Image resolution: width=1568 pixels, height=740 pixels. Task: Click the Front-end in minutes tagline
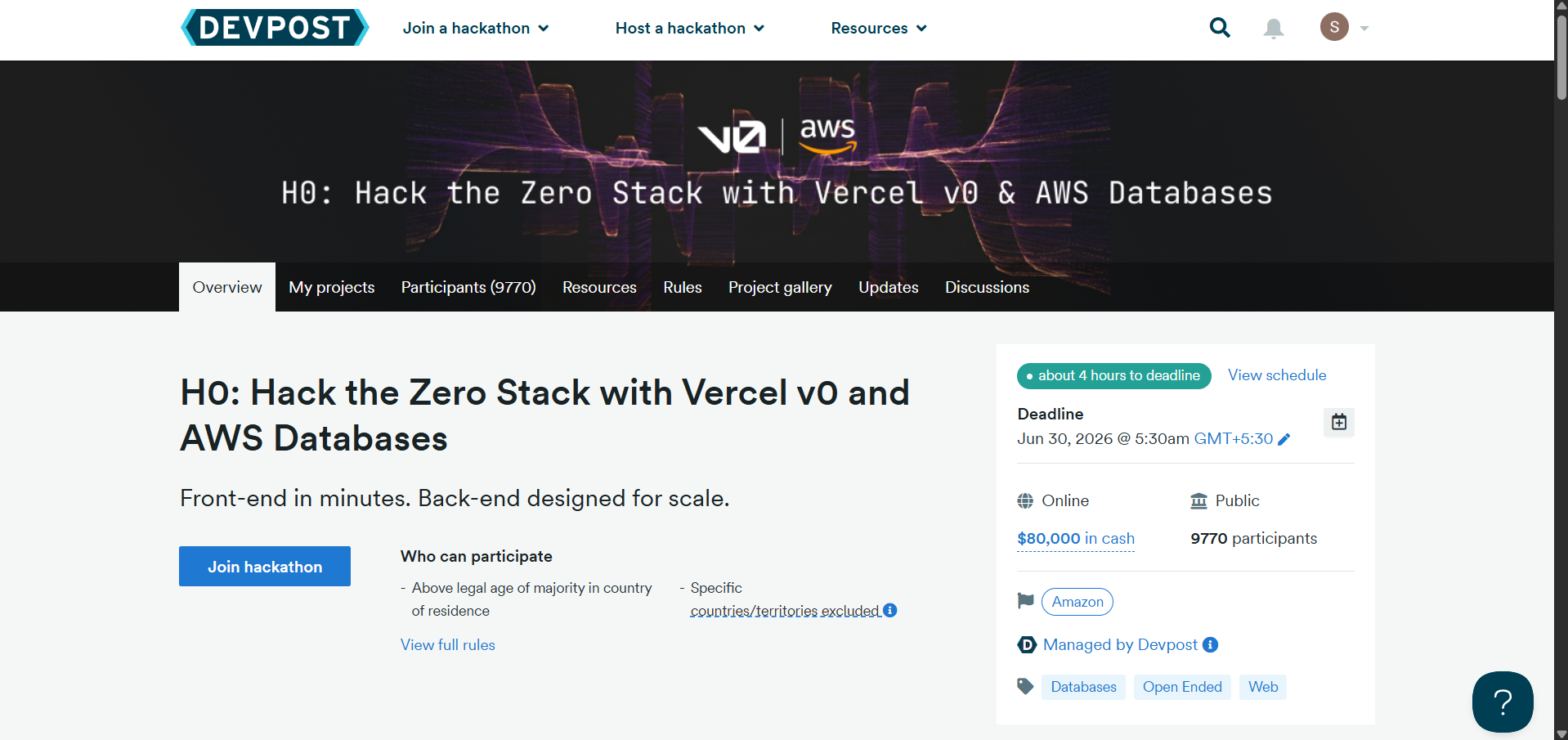[x=455, y=498]
